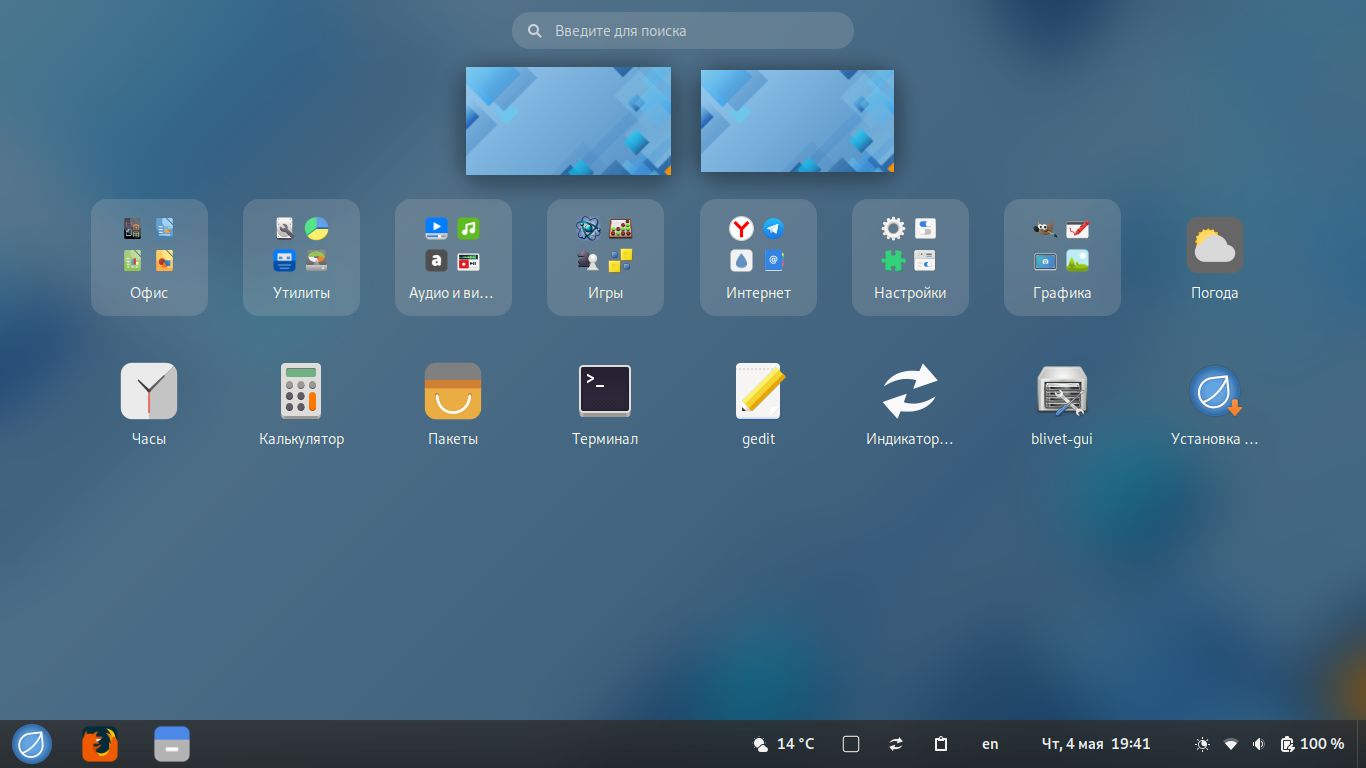Open the gedit text editor

point(758,391)
